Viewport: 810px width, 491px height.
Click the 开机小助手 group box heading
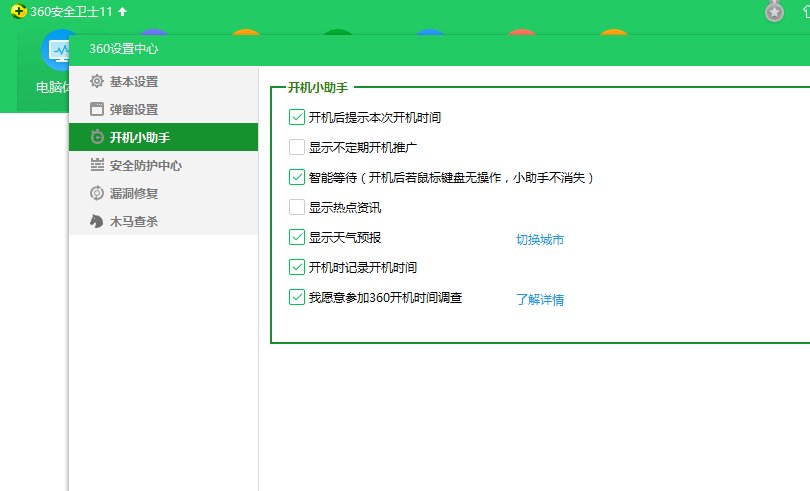[318, 87]
